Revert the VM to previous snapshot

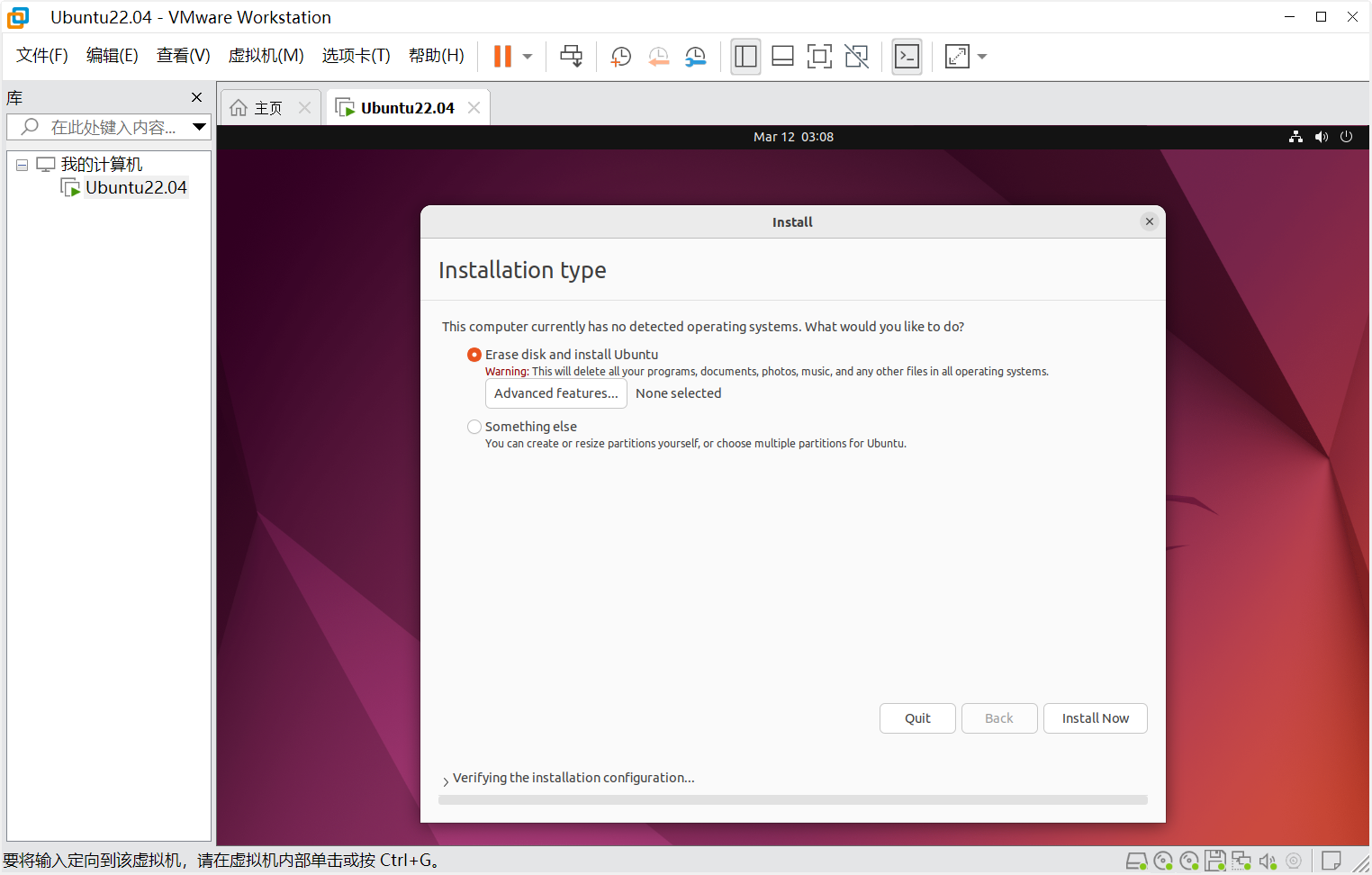(x=658, y=57)
